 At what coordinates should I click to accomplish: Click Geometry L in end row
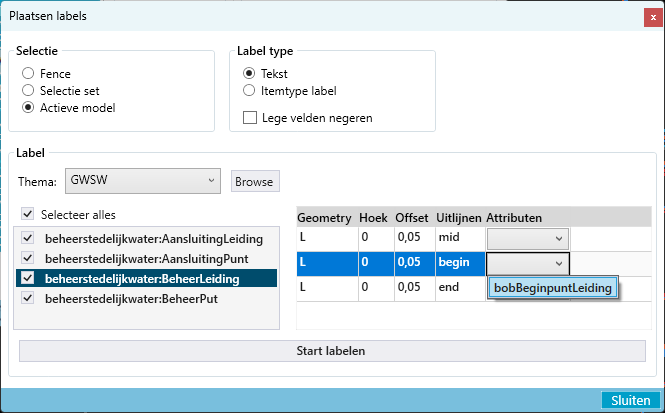[x=327, y=289]
